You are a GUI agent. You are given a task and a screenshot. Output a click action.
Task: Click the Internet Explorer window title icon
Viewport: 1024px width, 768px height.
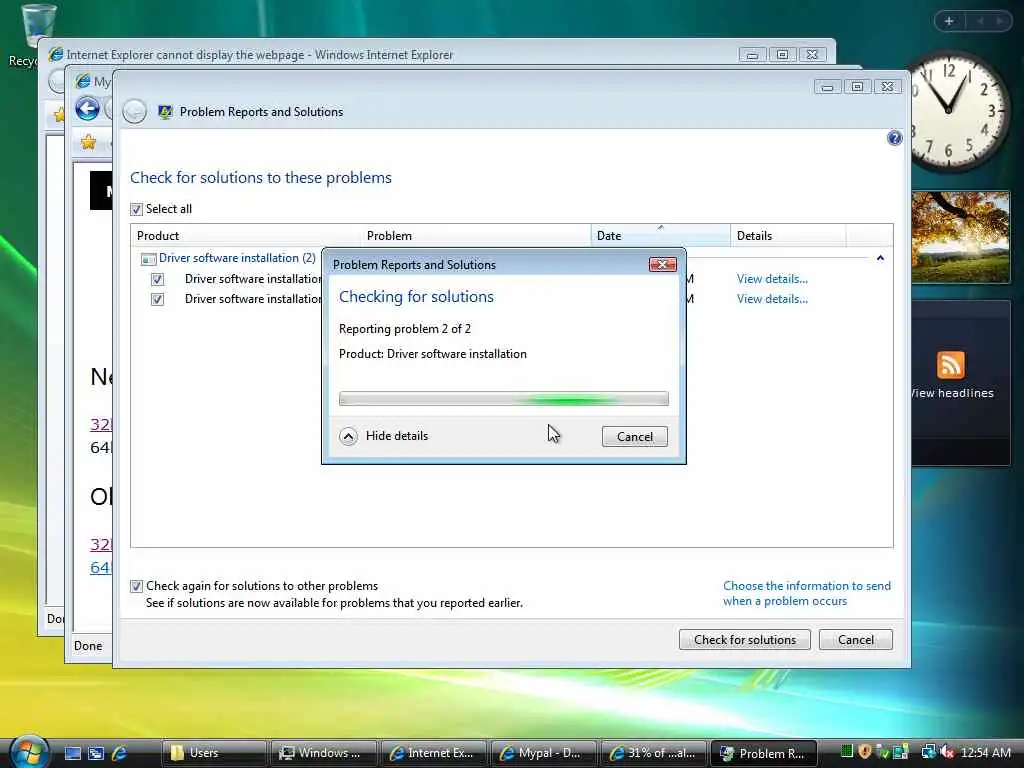(56, 54)
